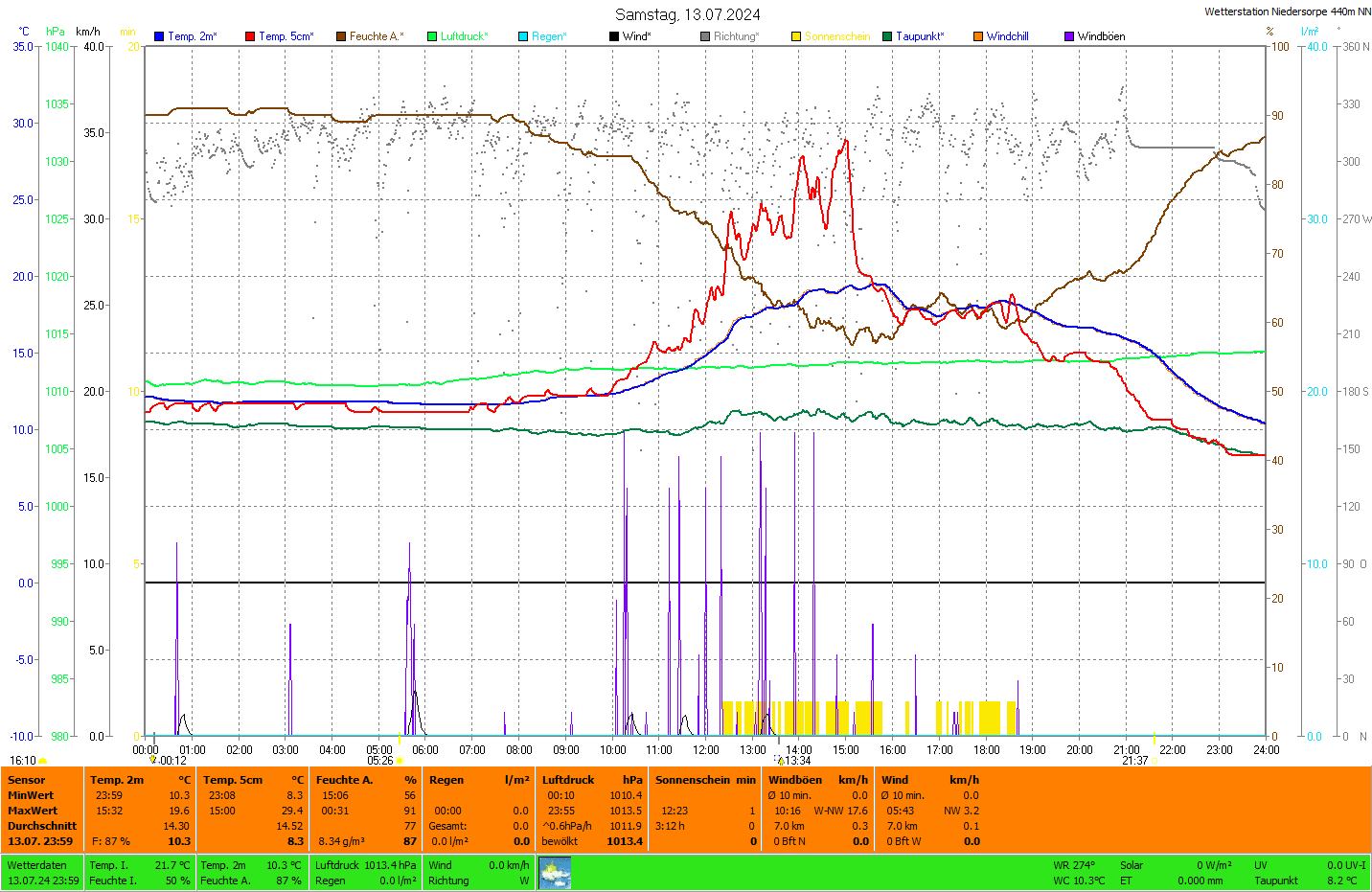This screenshot has width=1372, height=892.
Task: Click the red Temp. 5cm legend square
Action: click(250, 36)
